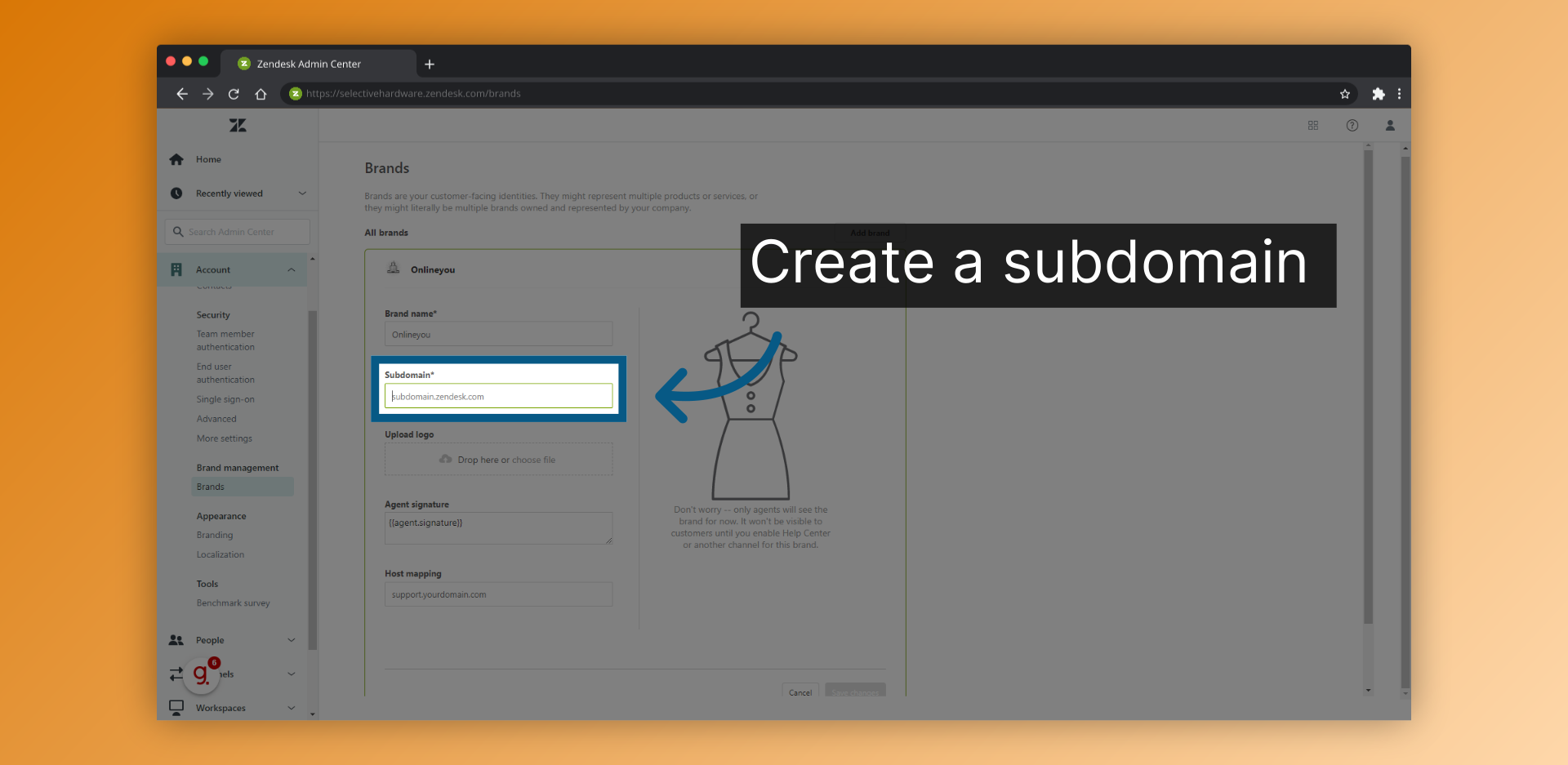Click the Zendesk logo in sidebar

(x=238, y=125)
